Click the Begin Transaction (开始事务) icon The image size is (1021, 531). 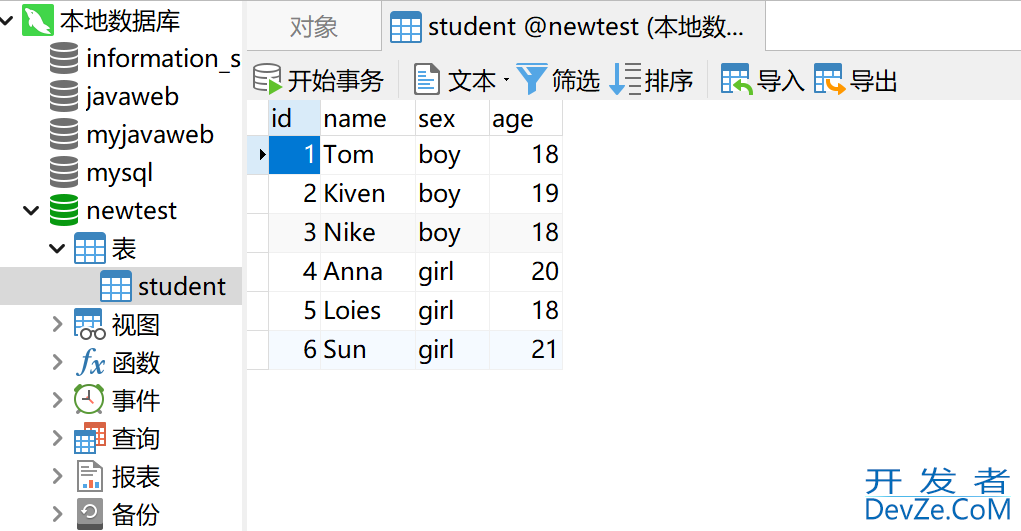coord(267,80)
